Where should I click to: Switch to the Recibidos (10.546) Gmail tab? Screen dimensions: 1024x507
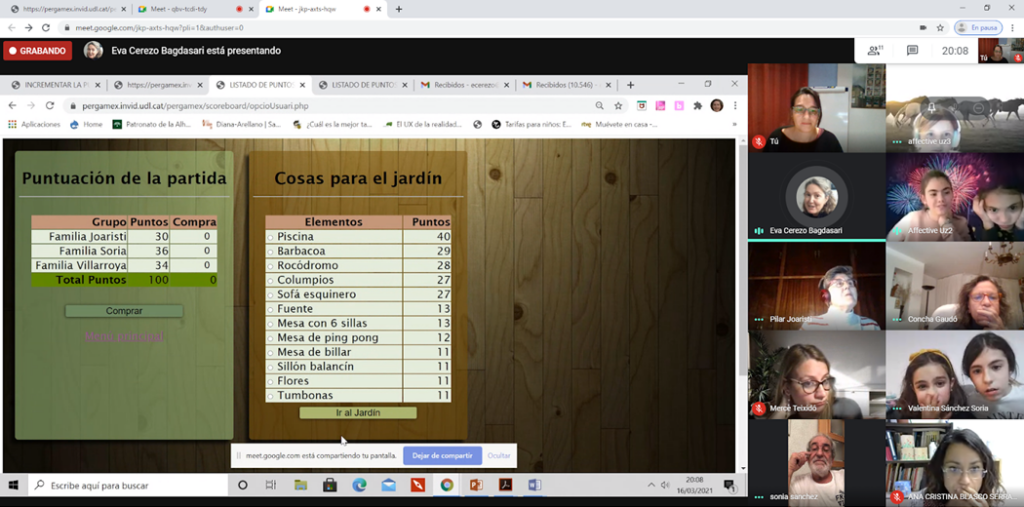pyautogui.click(x=558, y=85)
